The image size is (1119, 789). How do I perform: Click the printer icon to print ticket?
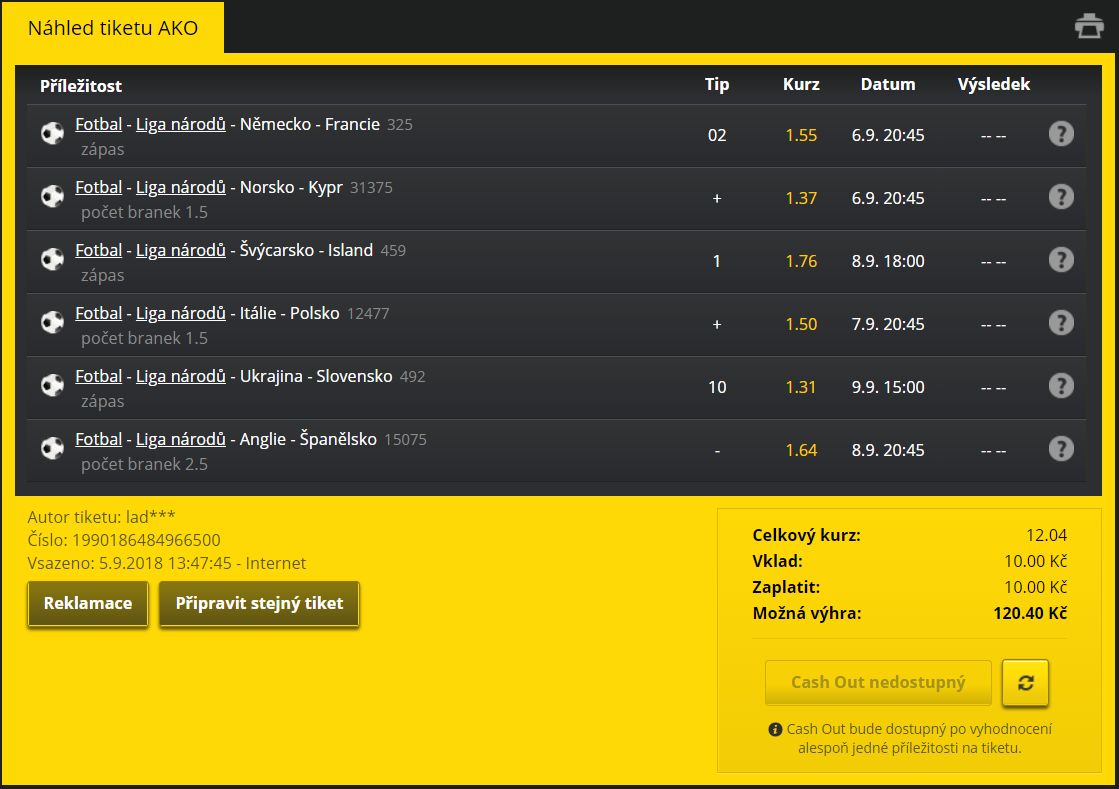coord(1089,26)
